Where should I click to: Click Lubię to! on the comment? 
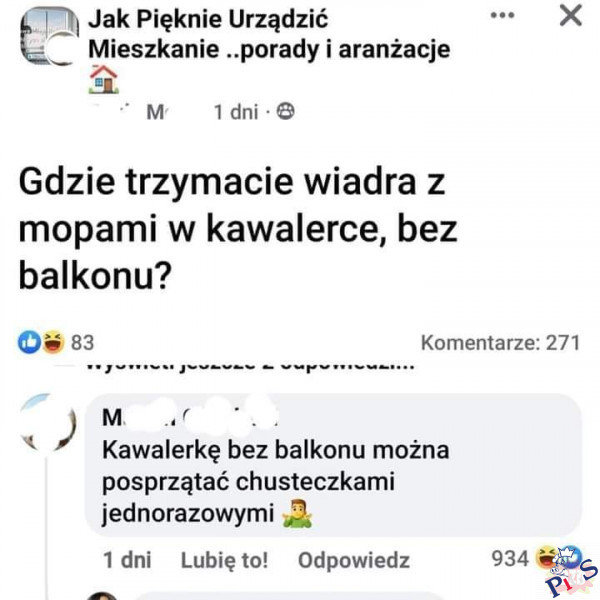pos(224,560)
